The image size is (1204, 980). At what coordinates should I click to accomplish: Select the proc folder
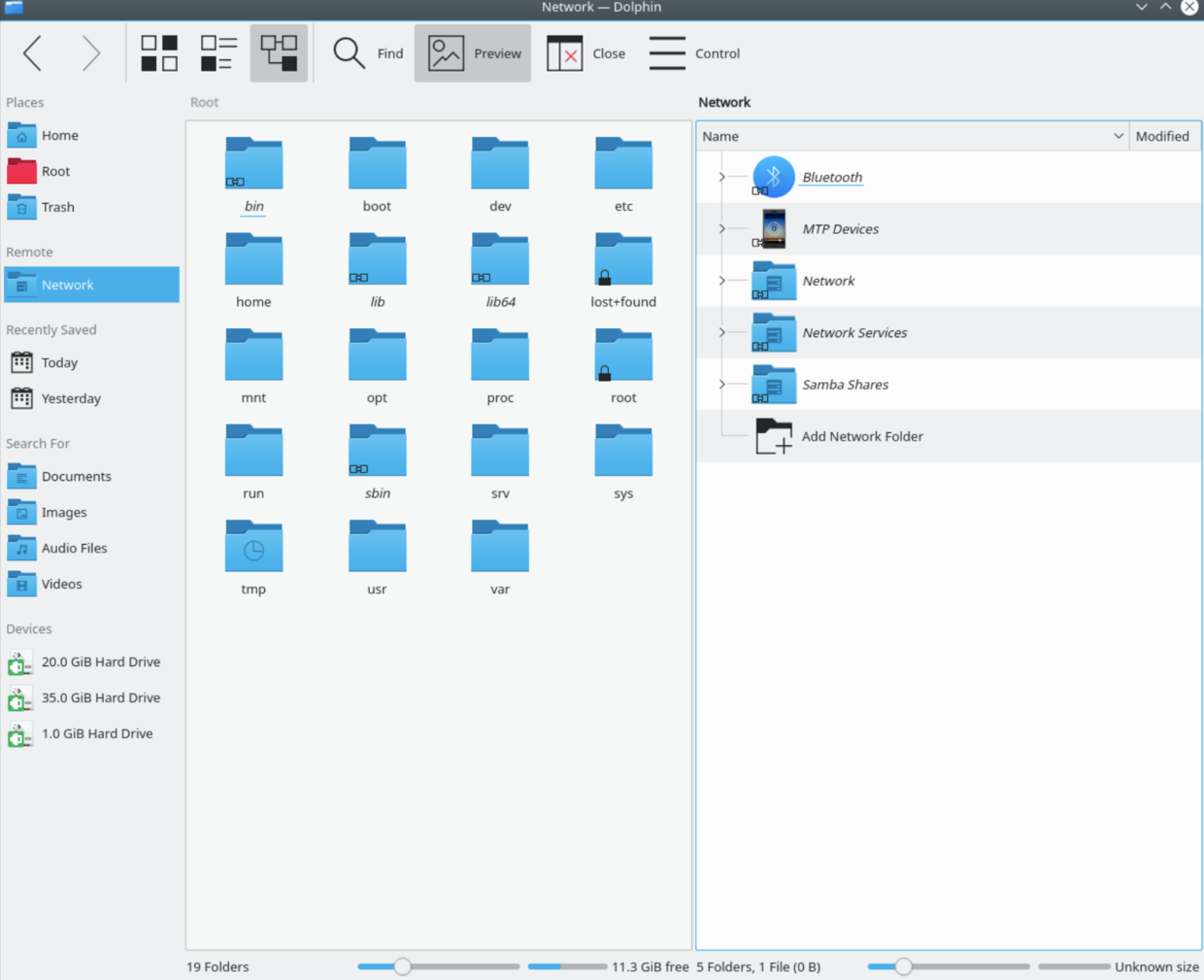(x=500, y=366)
